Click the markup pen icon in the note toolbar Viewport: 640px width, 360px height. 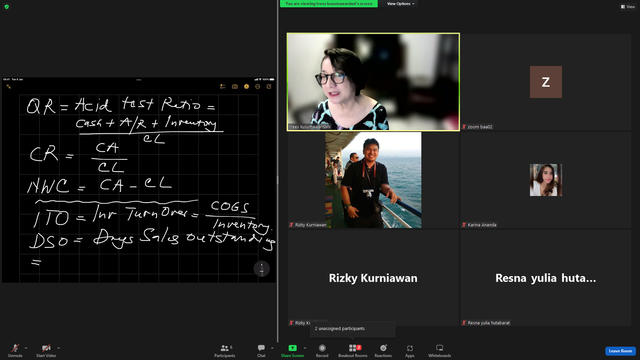point(246,87)
